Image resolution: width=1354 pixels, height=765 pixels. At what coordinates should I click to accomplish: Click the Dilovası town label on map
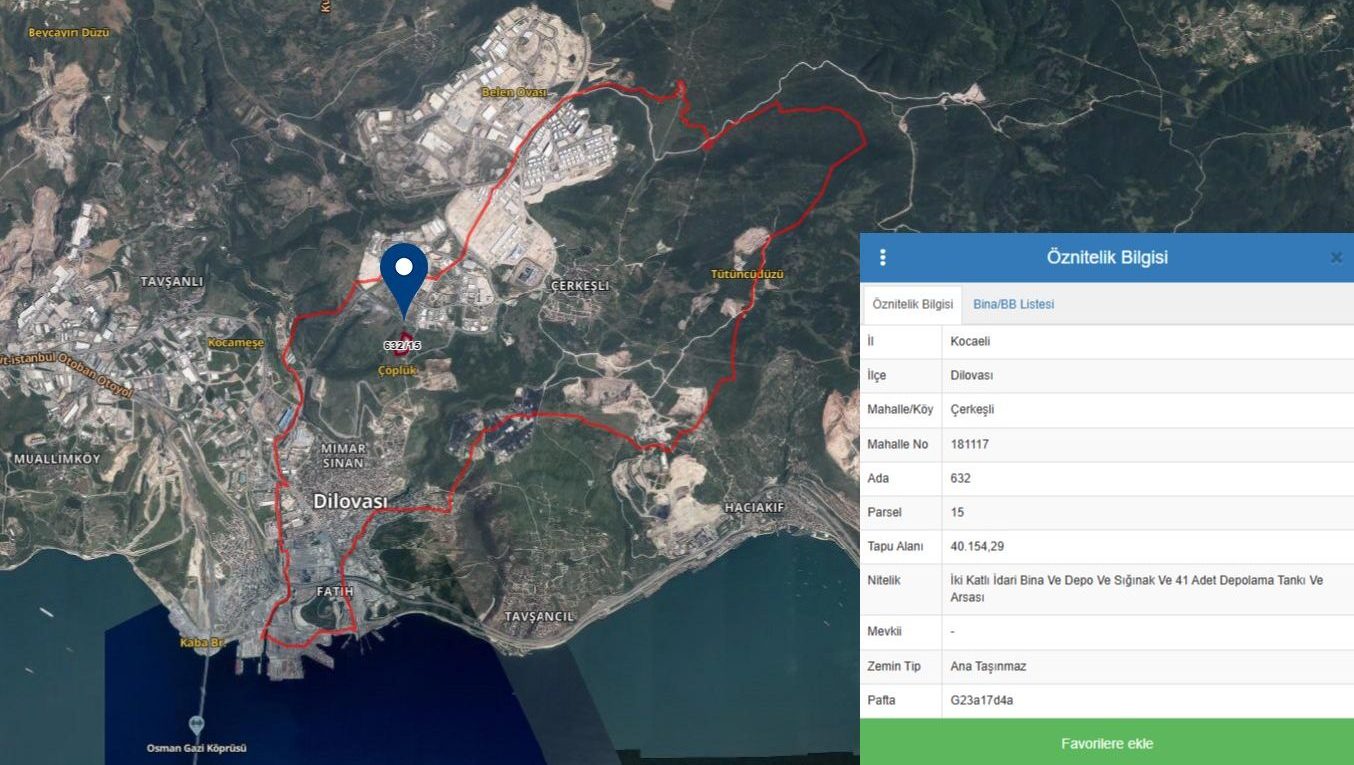coord(350,501)
